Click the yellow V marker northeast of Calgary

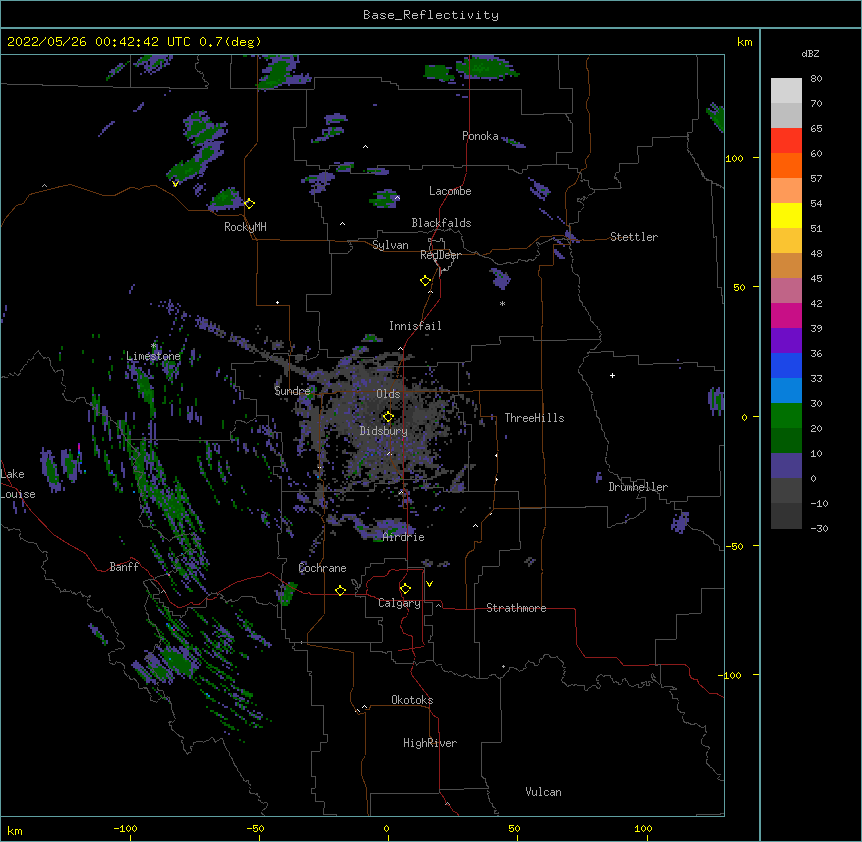(x=429, y=584)
